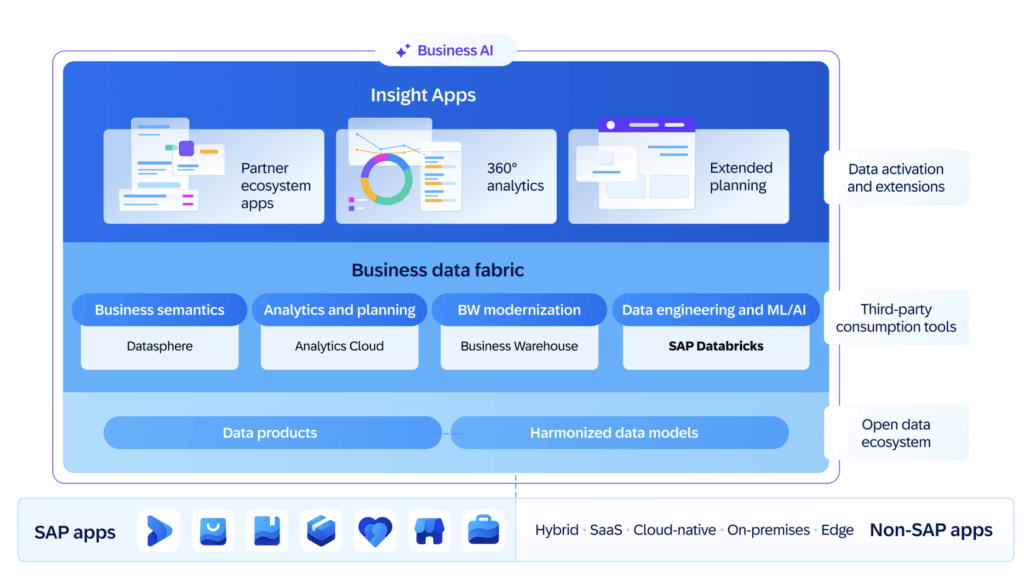1024x578 pixels.
Task: Select the Open data ecosystem label
Action: pyautogui.click(x=895, y=433)
